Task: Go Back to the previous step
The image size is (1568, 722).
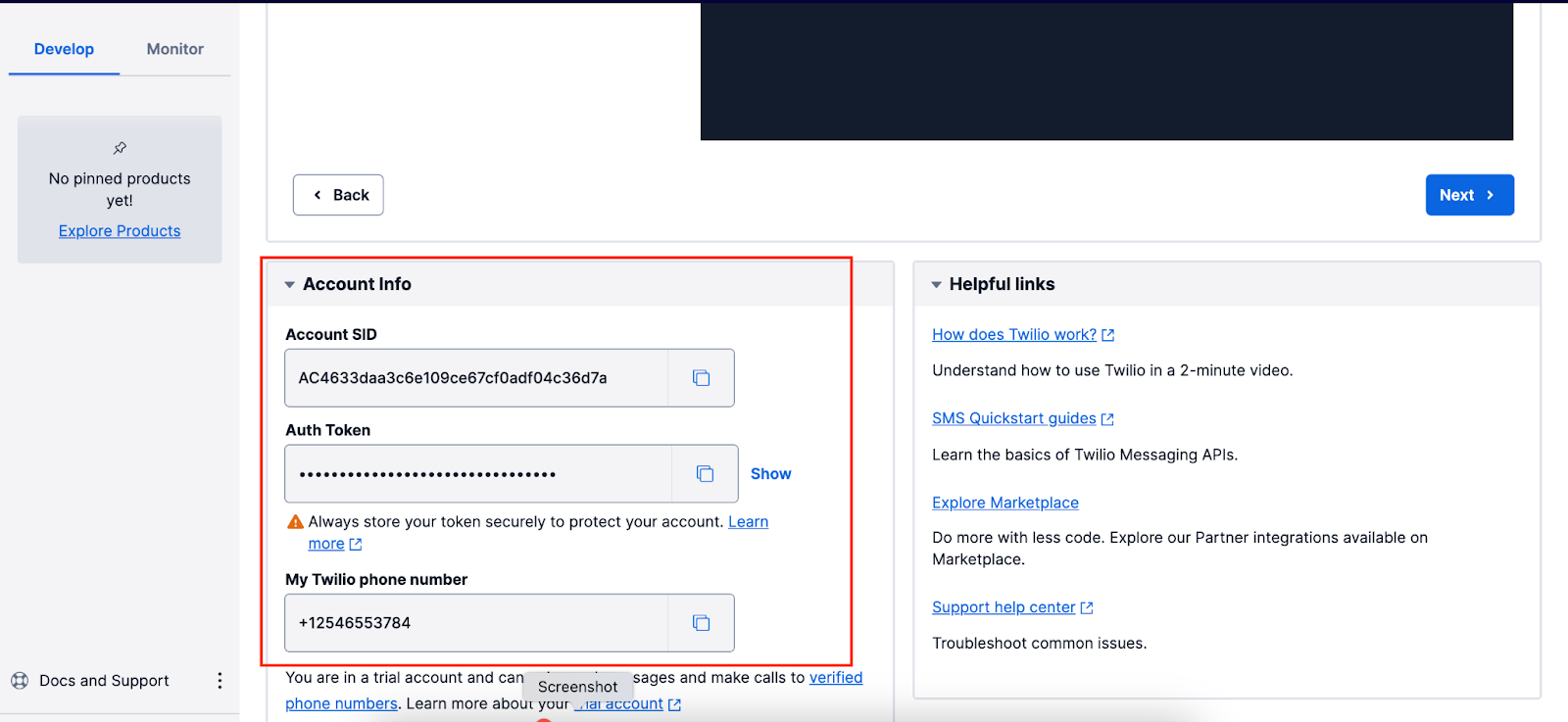Action: (x=338, y=195)
